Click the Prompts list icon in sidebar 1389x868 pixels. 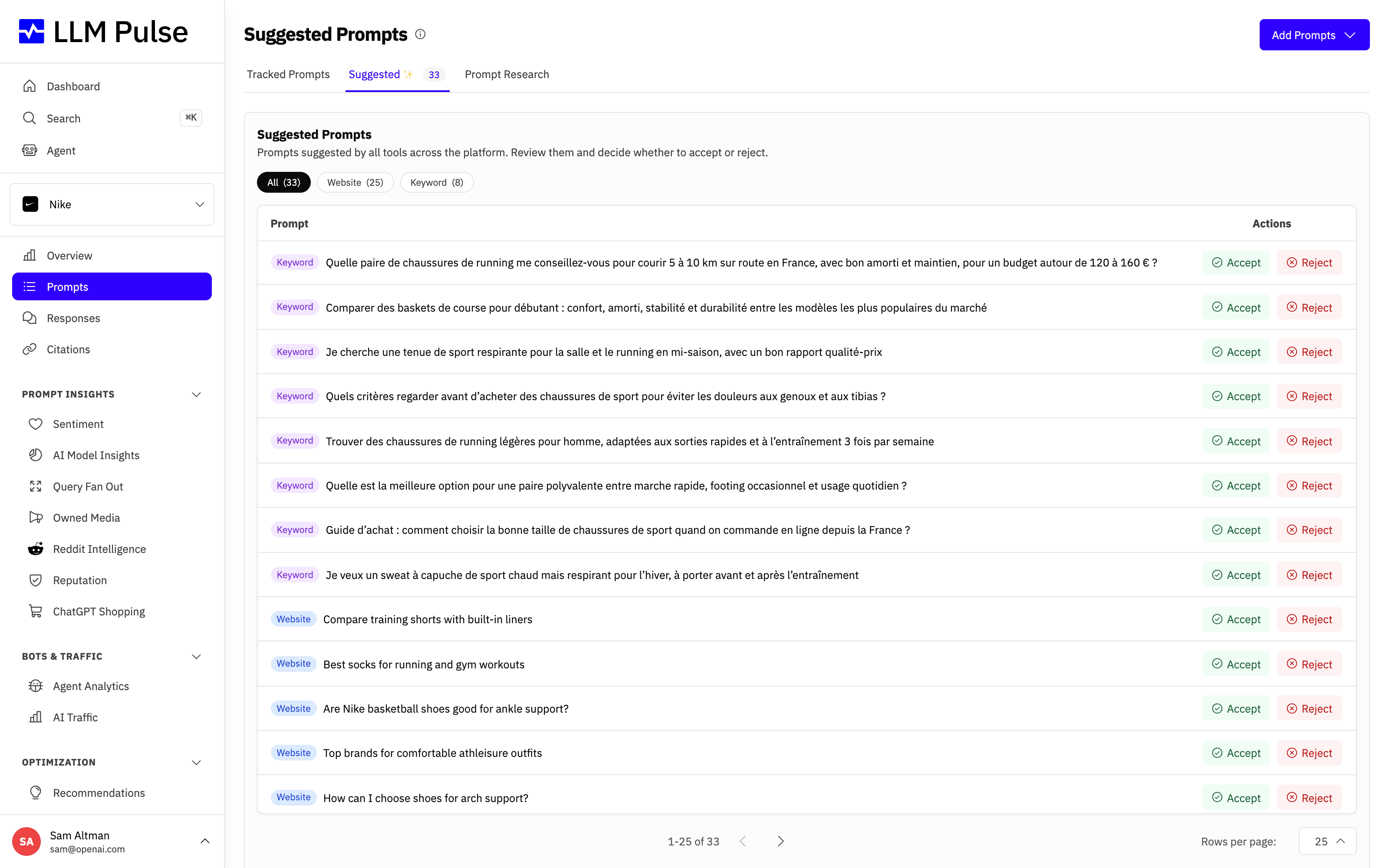point(29,286)
